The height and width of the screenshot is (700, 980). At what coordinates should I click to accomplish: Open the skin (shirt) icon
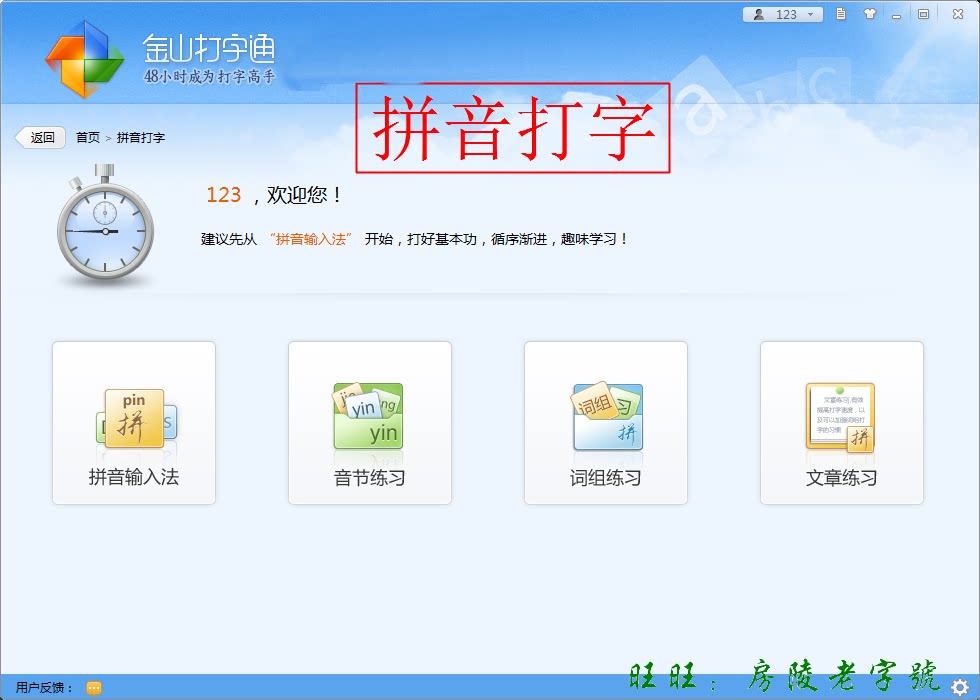[869, 14]
